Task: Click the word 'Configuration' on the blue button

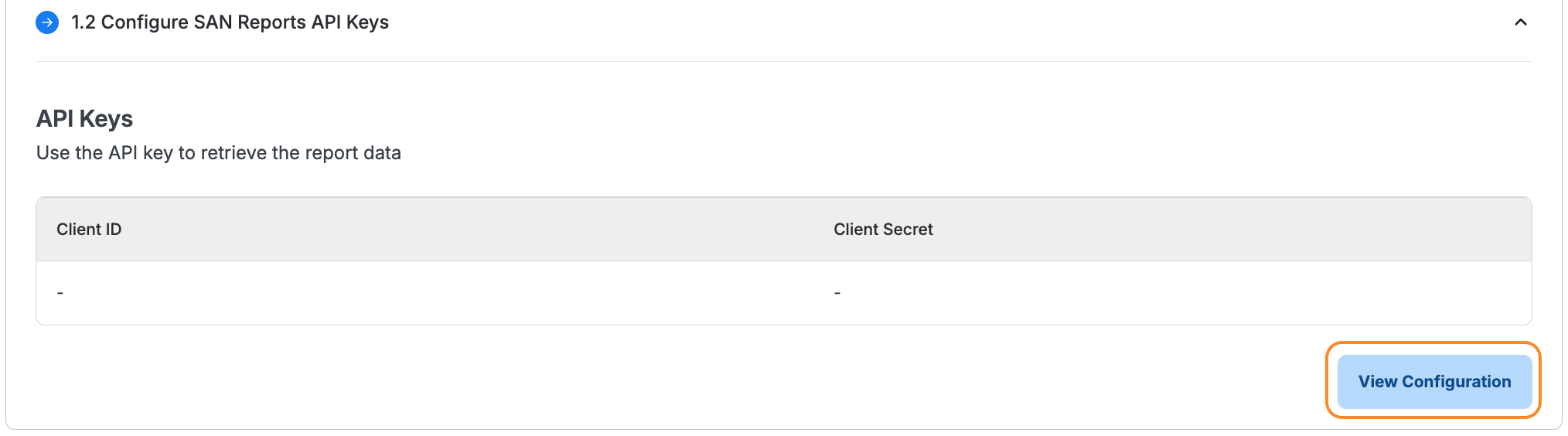Action: point(1456,381)
